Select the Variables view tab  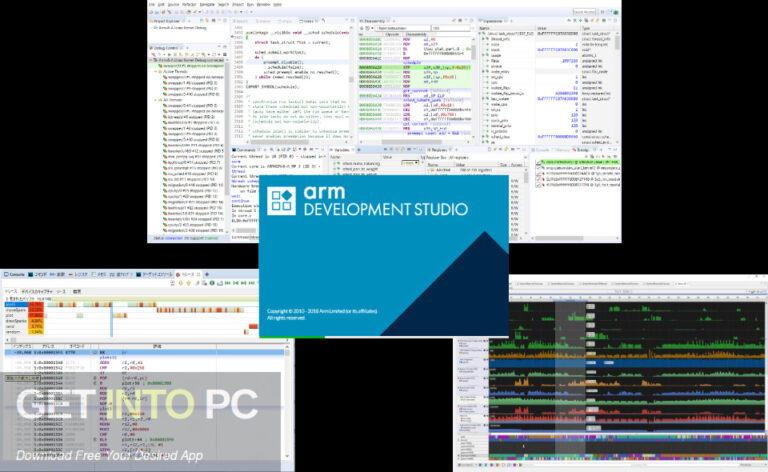341,150
